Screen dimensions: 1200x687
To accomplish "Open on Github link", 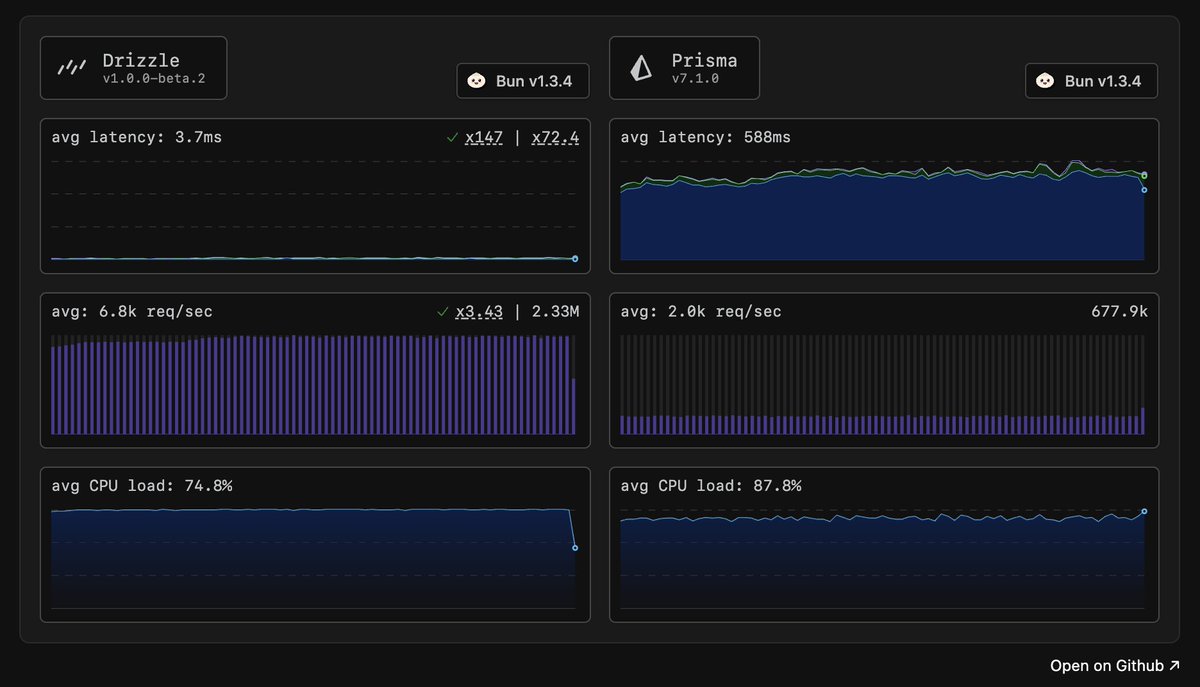I will (1115, 666).
